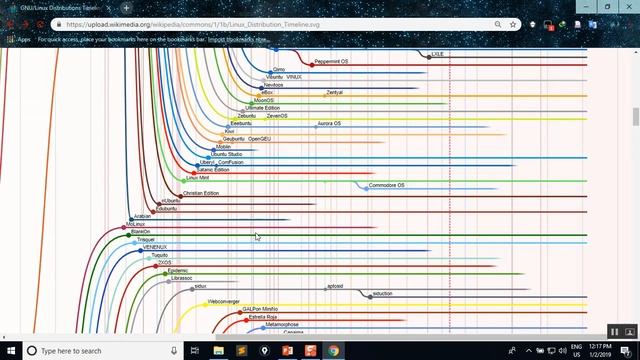Screen dimensions: 640x360
Task: Go forward to the next page
Action: click(x=25, y=24)
